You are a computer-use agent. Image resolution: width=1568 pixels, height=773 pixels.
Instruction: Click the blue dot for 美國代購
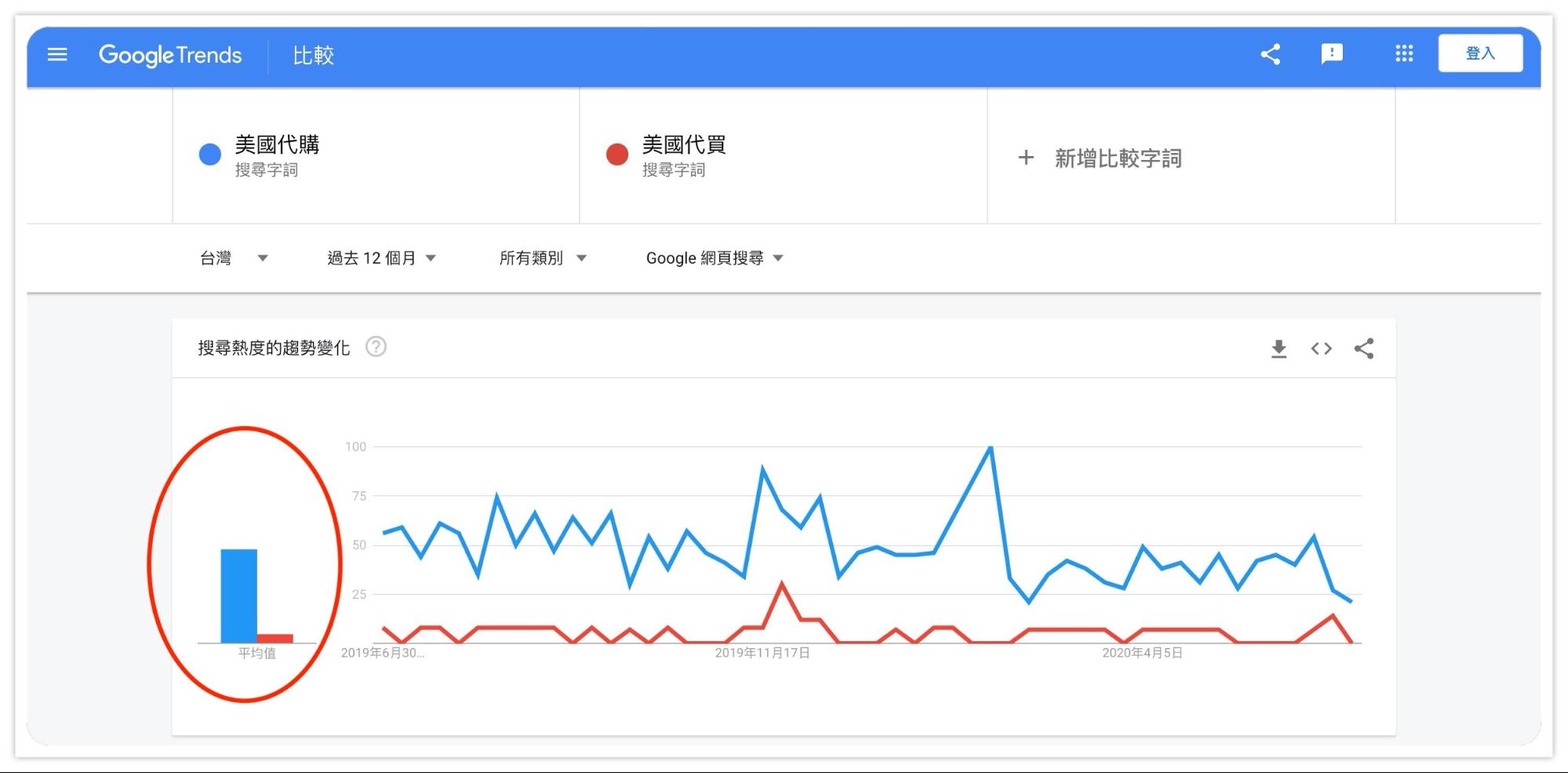[210, 155]
